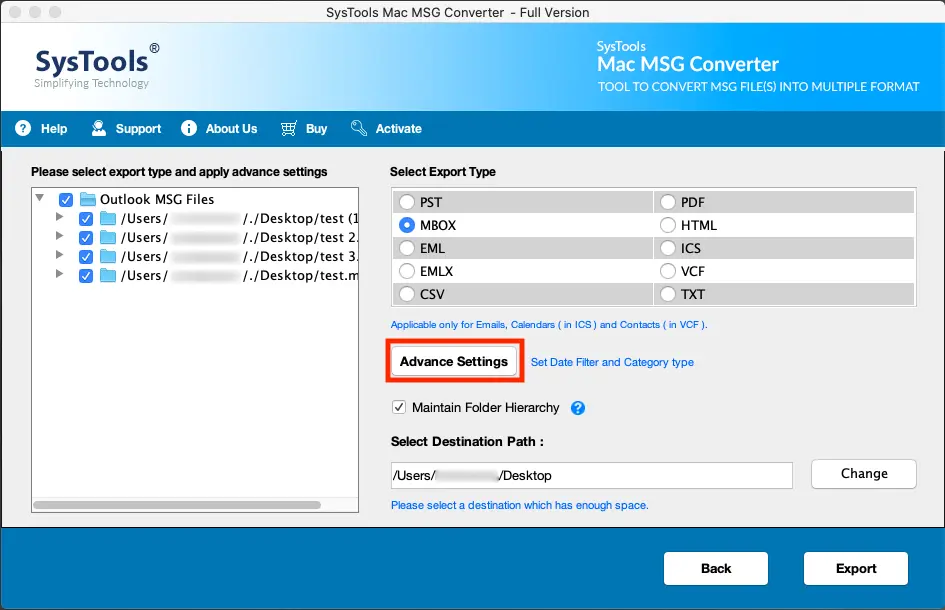The width and height of the screenshot is (945, 610).
Task: Expand the first /Users test folder
Action: pos(59,218)
